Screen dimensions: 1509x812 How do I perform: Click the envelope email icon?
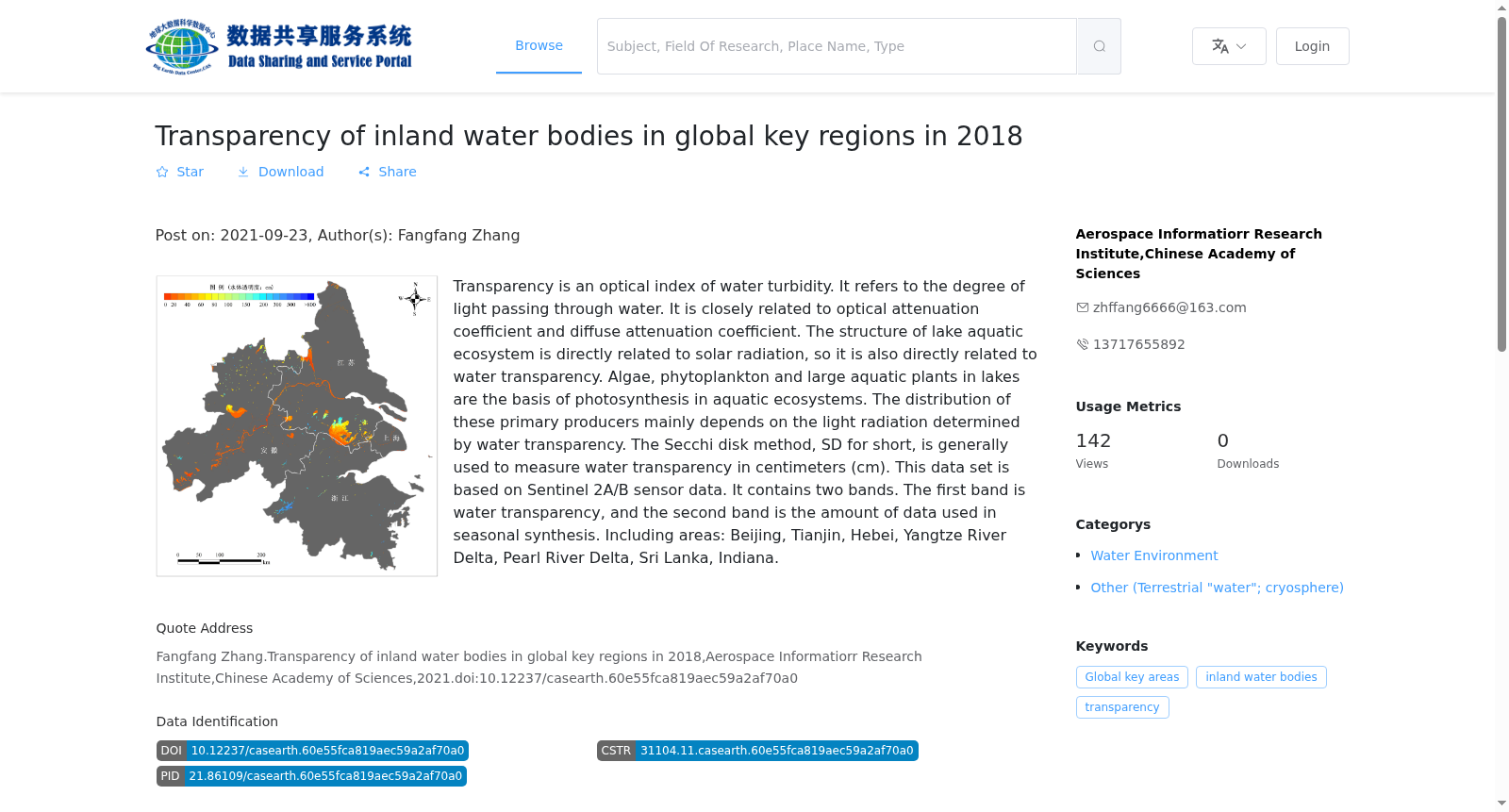(1083, 307)
